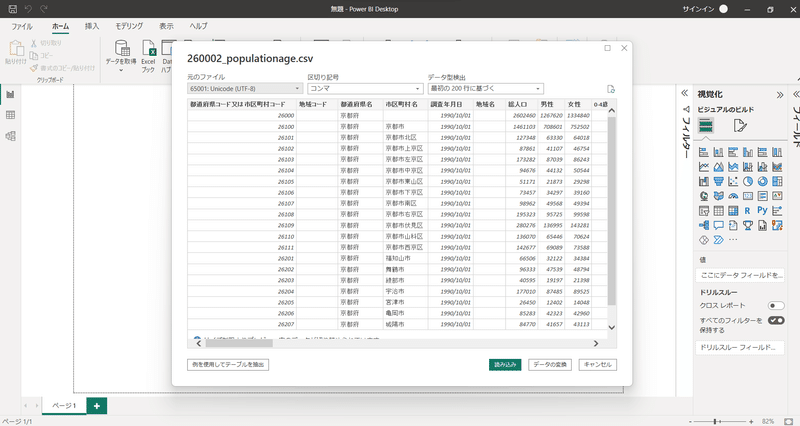Click the ドリルスルー フィールド well
The image size is (800, 426).
[x=740, y=347]
